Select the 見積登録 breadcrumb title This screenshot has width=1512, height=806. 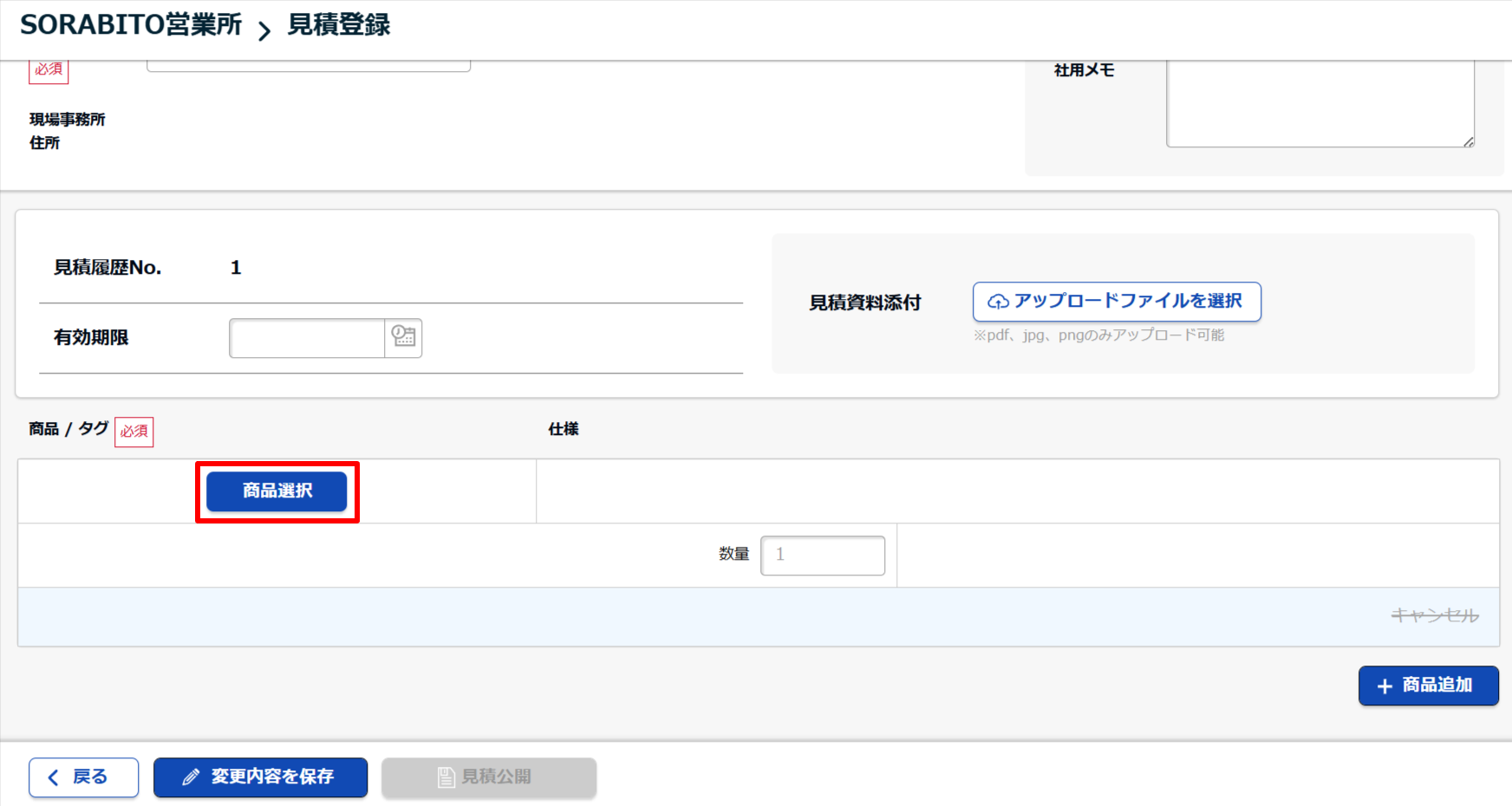pyautogui.click(x=338, y=25)
